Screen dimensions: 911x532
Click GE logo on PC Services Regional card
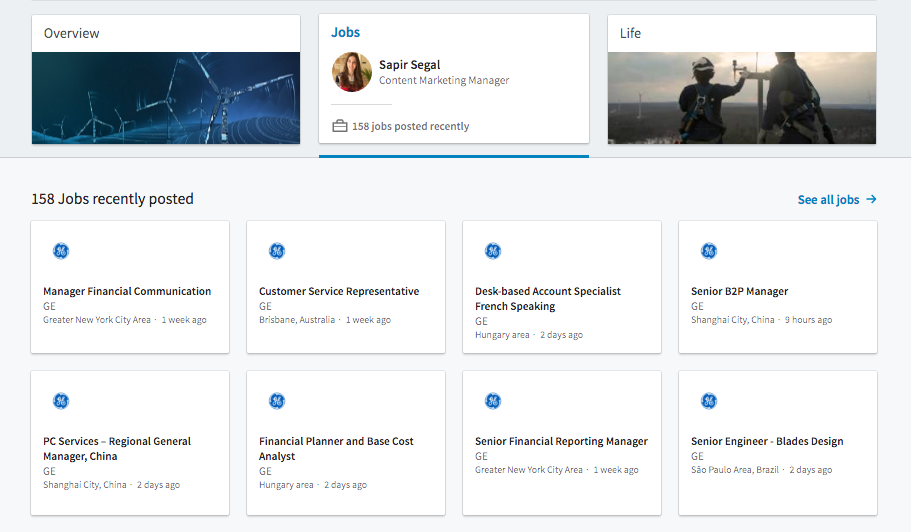pyautogui.click(x=61, y=401)
